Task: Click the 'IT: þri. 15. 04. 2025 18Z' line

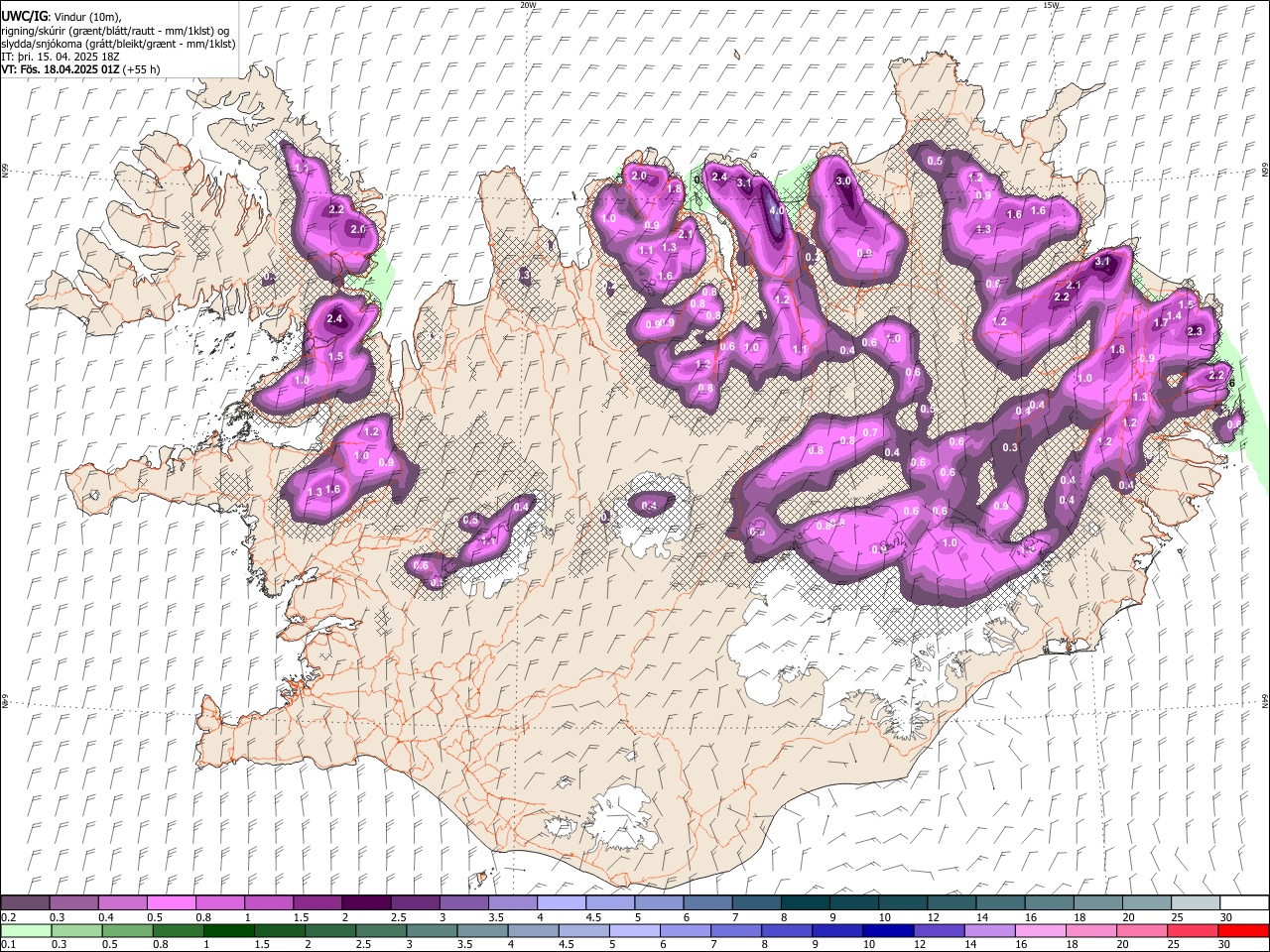Action: point(63,57)
